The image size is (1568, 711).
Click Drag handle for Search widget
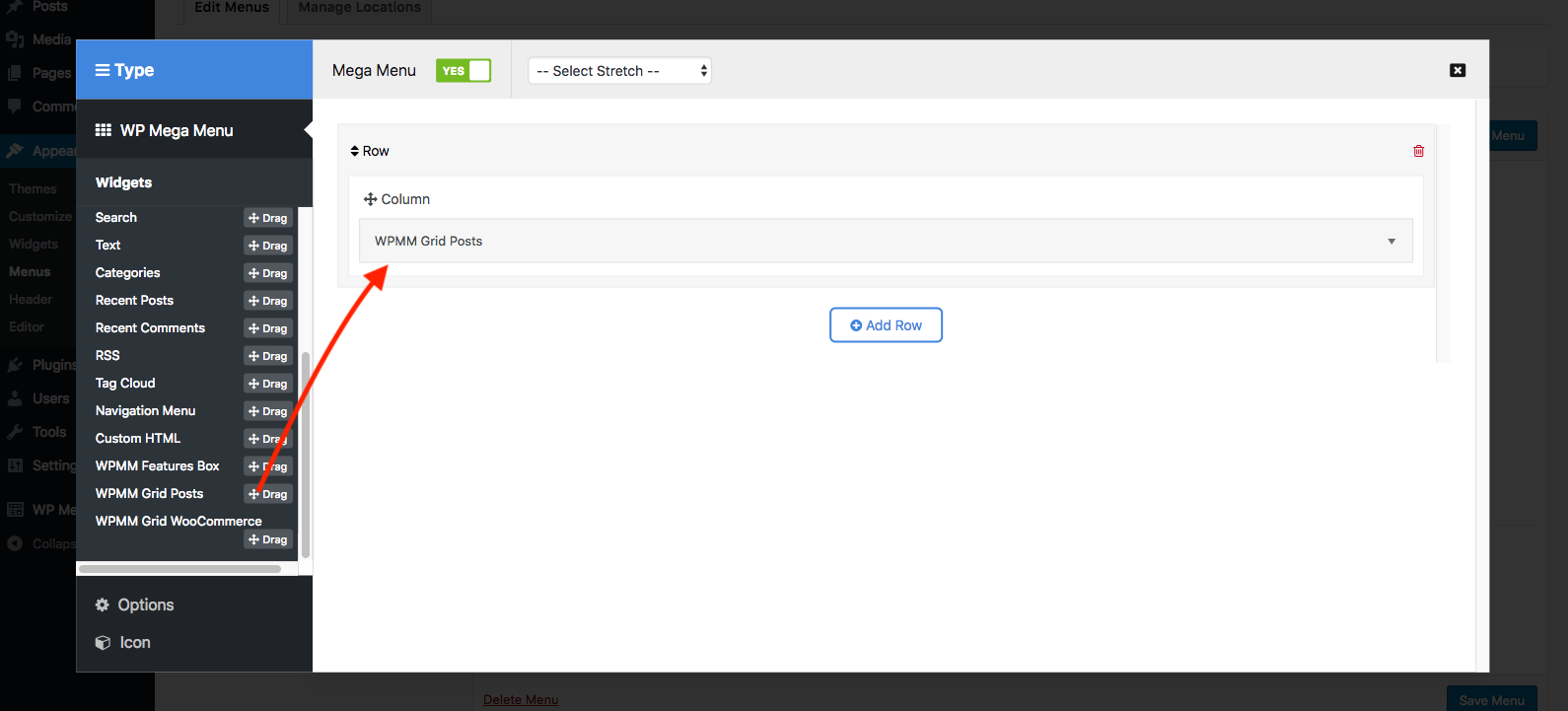pos(268,218)
